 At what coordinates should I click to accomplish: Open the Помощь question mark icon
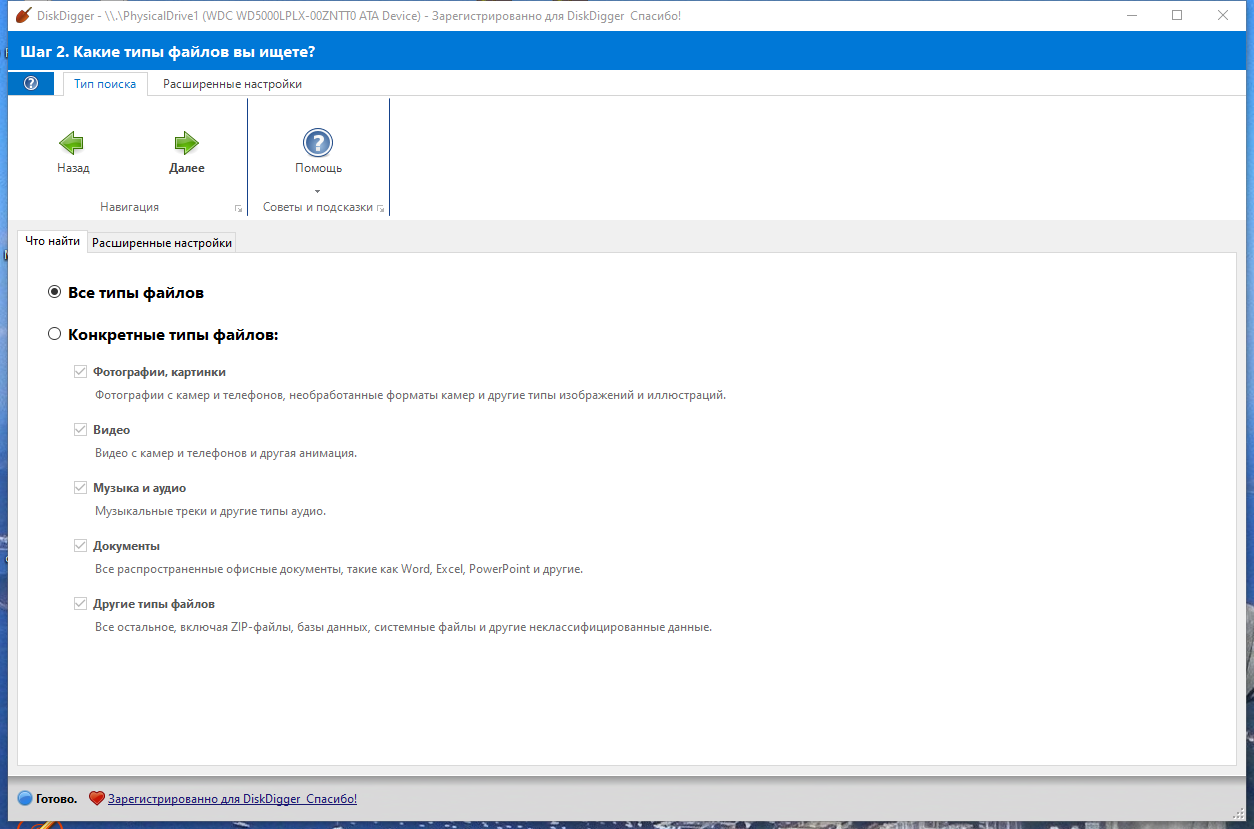coord(318,143)
